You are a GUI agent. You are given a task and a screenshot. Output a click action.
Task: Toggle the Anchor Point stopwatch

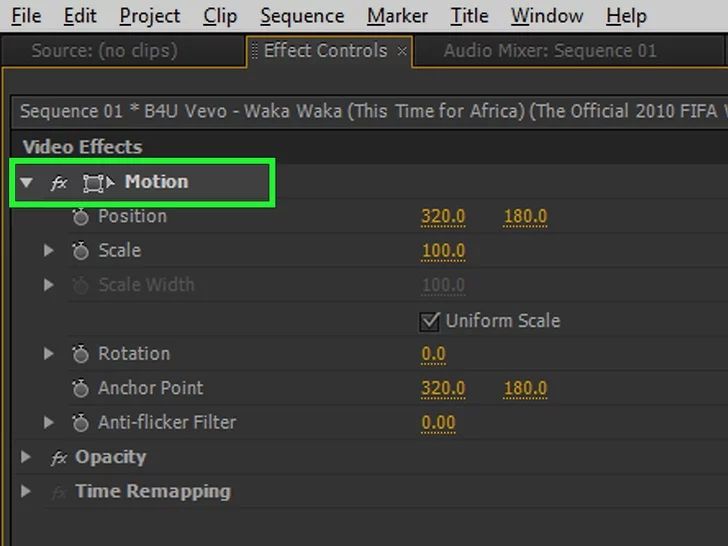click(80, 388)
